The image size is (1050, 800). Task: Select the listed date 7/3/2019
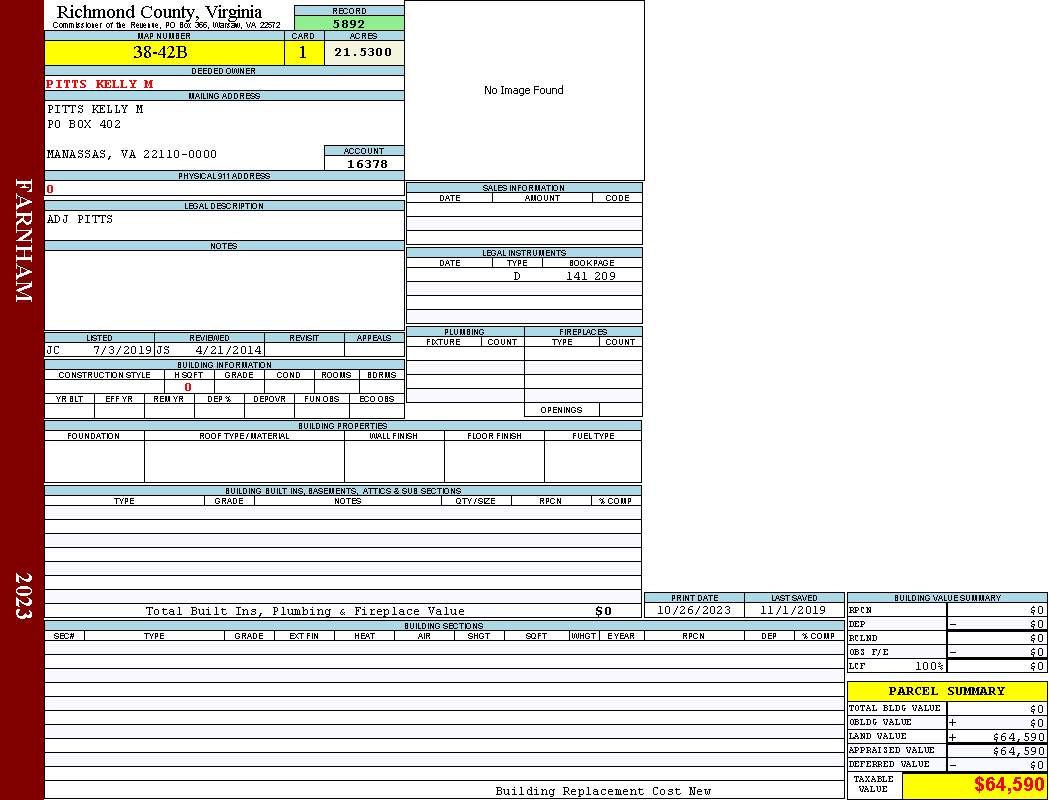coord(122,351)
